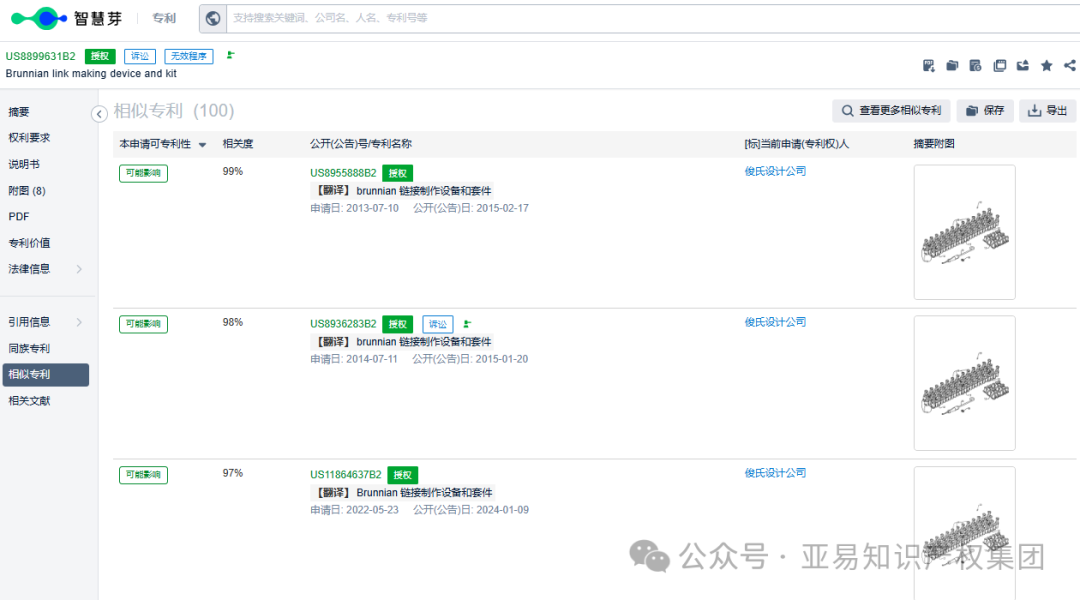Click the copy-window icon in the toolbar

1000,65
